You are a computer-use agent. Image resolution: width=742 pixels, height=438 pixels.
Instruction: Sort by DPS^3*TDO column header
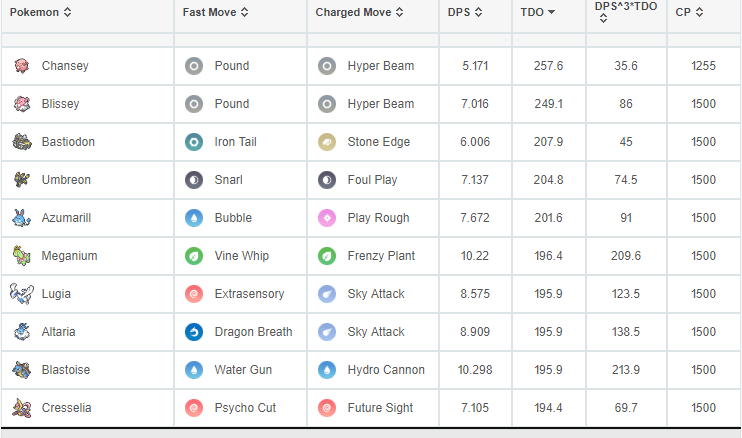(x=626, y=12)
